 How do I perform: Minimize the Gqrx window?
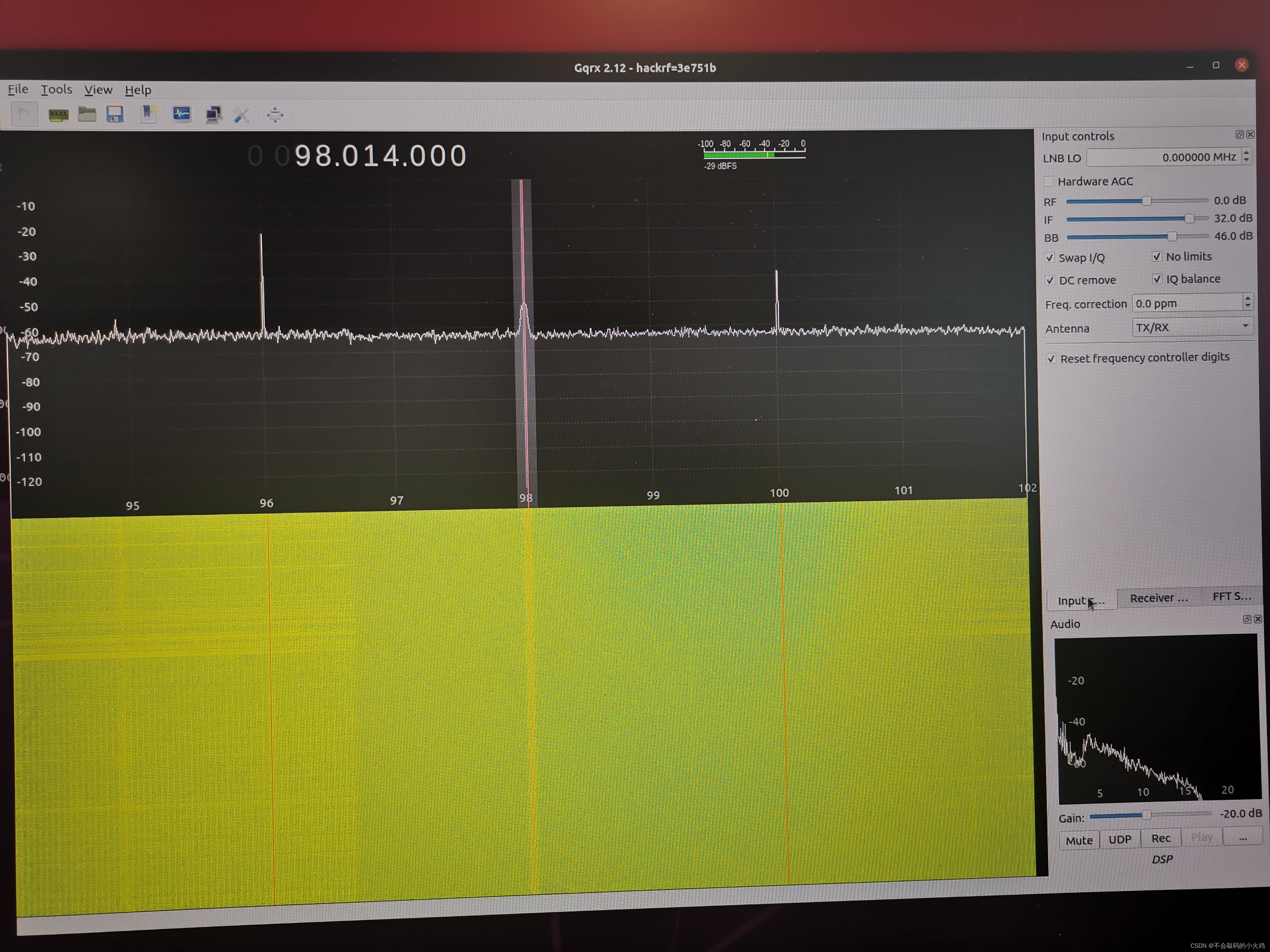point(1190,67)
